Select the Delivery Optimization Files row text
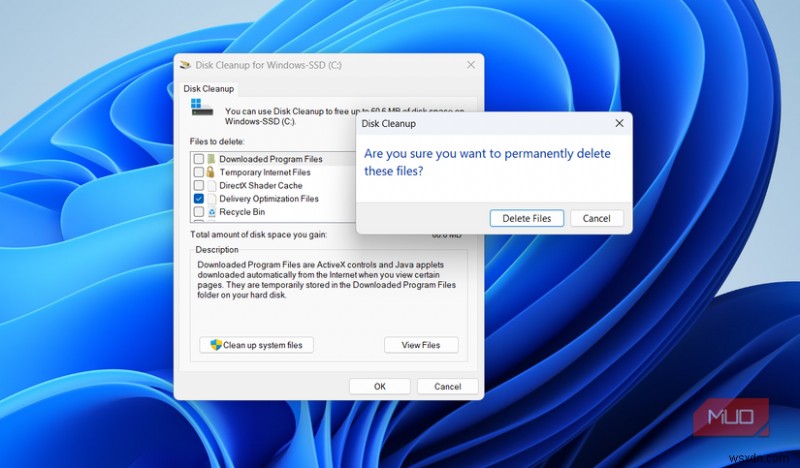This screenshot has height=468, width=800. click(269, 199)
